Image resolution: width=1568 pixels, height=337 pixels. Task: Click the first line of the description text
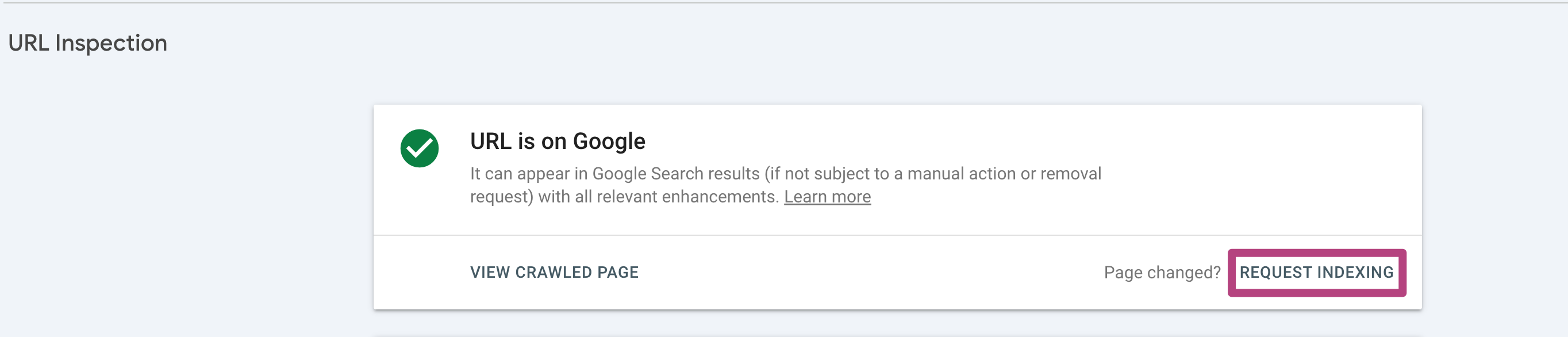[x=785, y=174]
